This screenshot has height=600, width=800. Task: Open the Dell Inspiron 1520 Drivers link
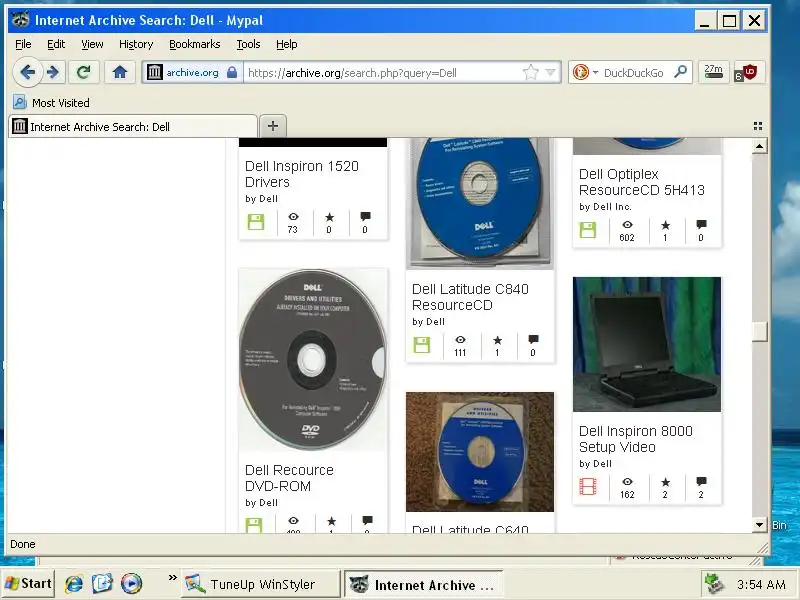[302, 174]
